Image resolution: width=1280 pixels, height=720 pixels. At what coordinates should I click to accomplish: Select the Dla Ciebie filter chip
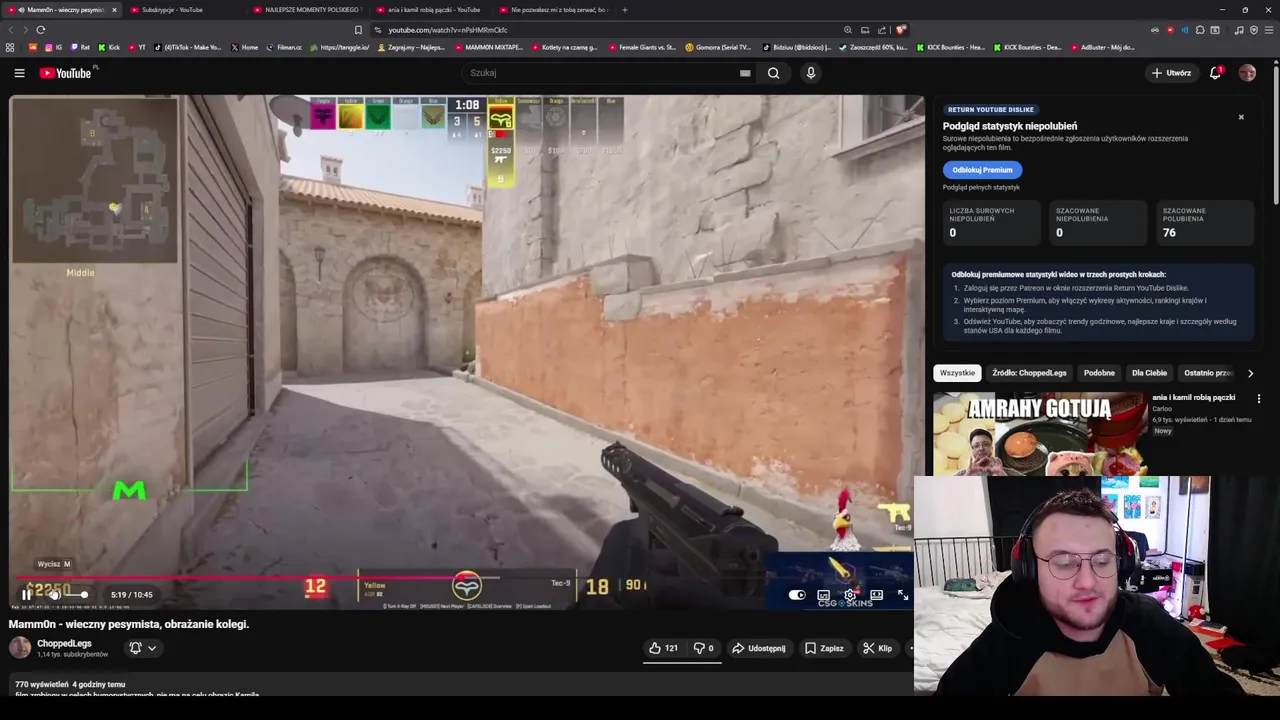pyautogui.click(x=1149, y=373)
